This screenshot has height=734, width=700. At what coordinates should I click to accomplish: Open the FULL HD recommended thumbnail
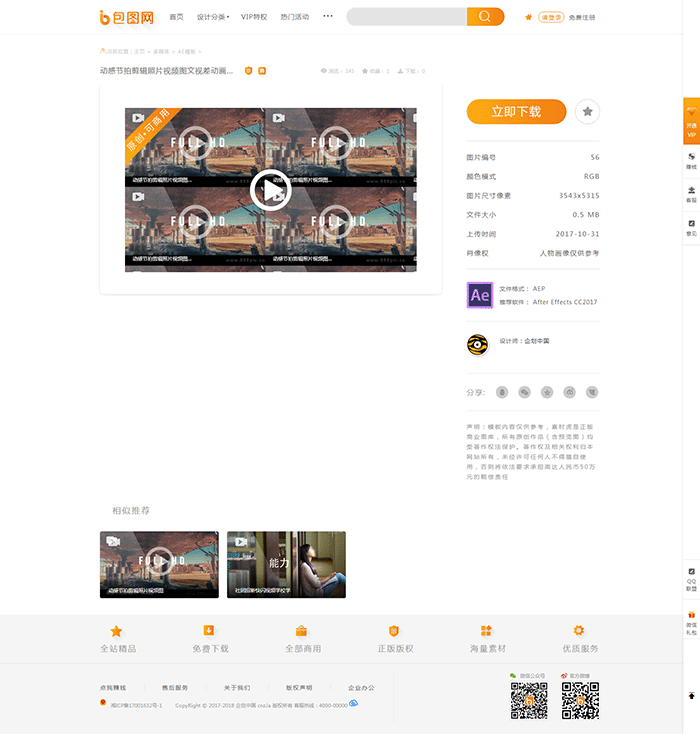tap(159, 565)
